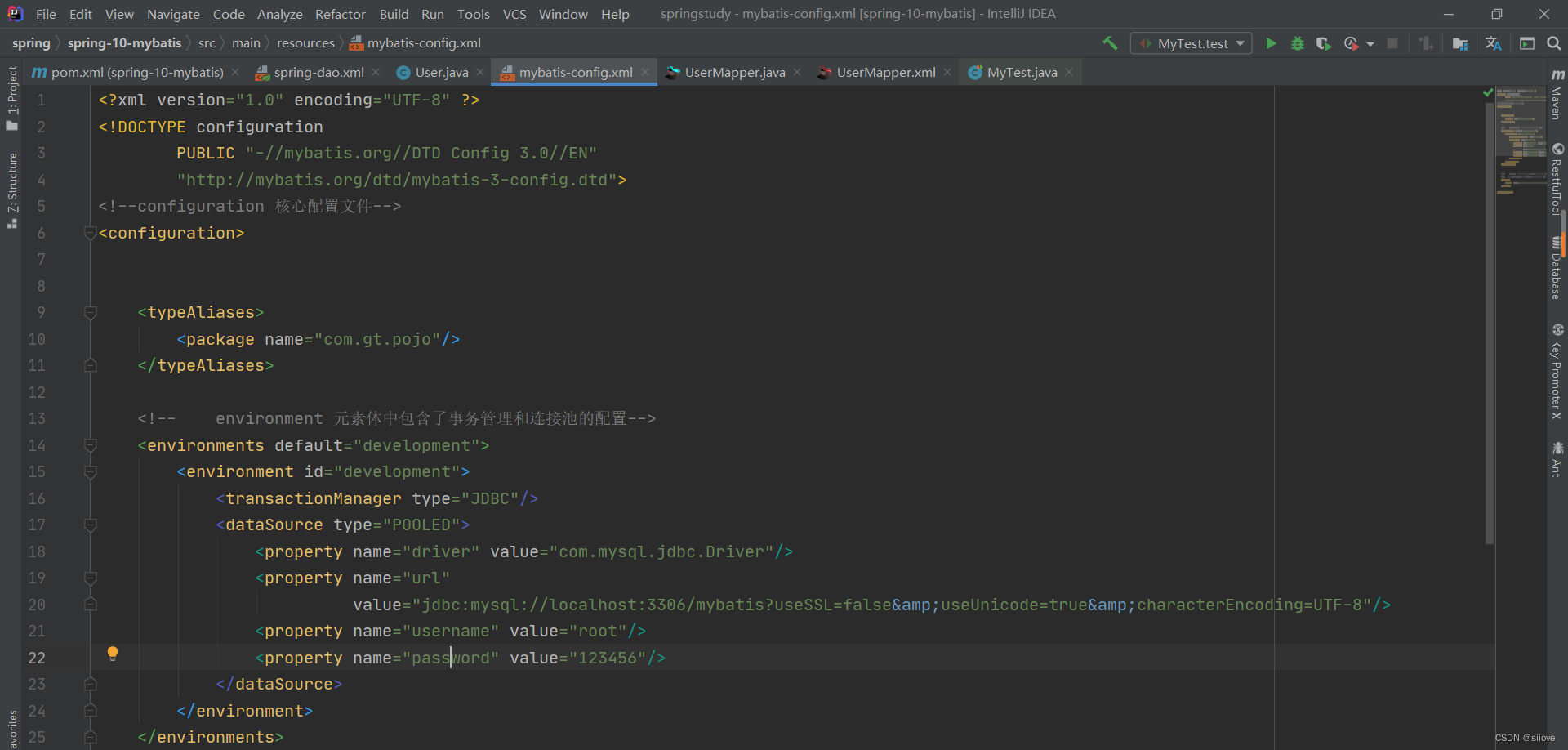This screenshot has height=750, width=1568.
Task: Run the MyTest.test configuration with green play icon
Action: 1272,43
